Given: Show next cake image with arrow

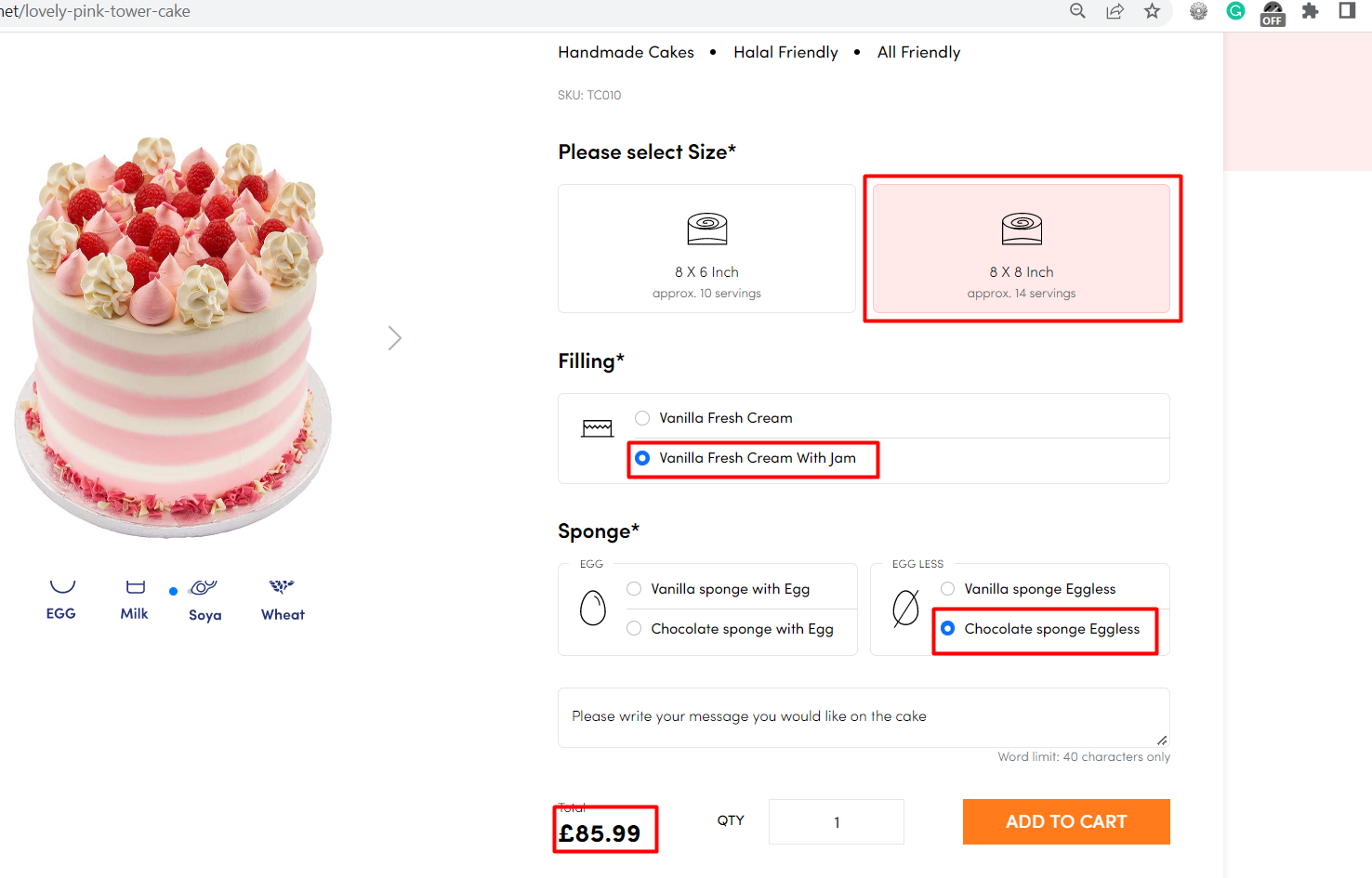Looking at the screenshot, I should [395, 338].
